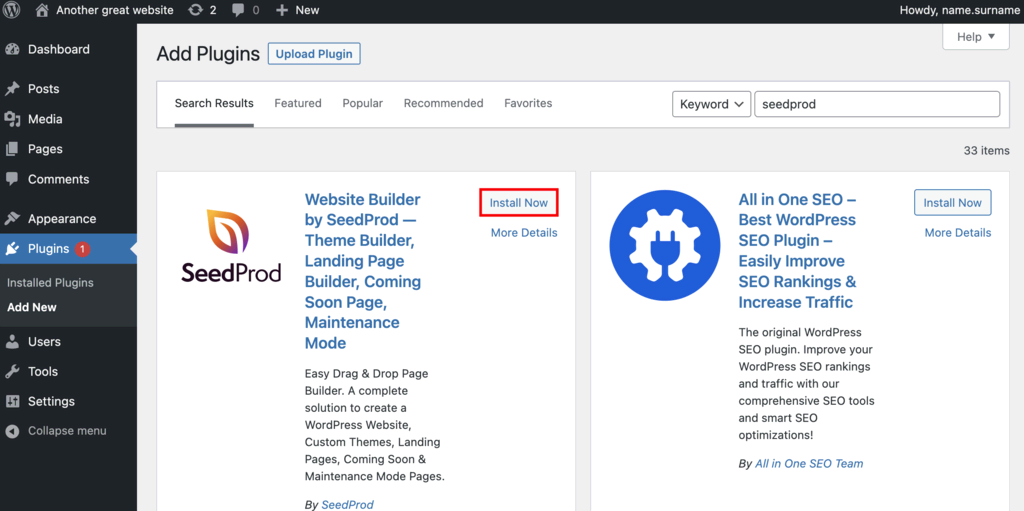
Task: Collapse the admin sidebar menu
Action: pos(66,431)
